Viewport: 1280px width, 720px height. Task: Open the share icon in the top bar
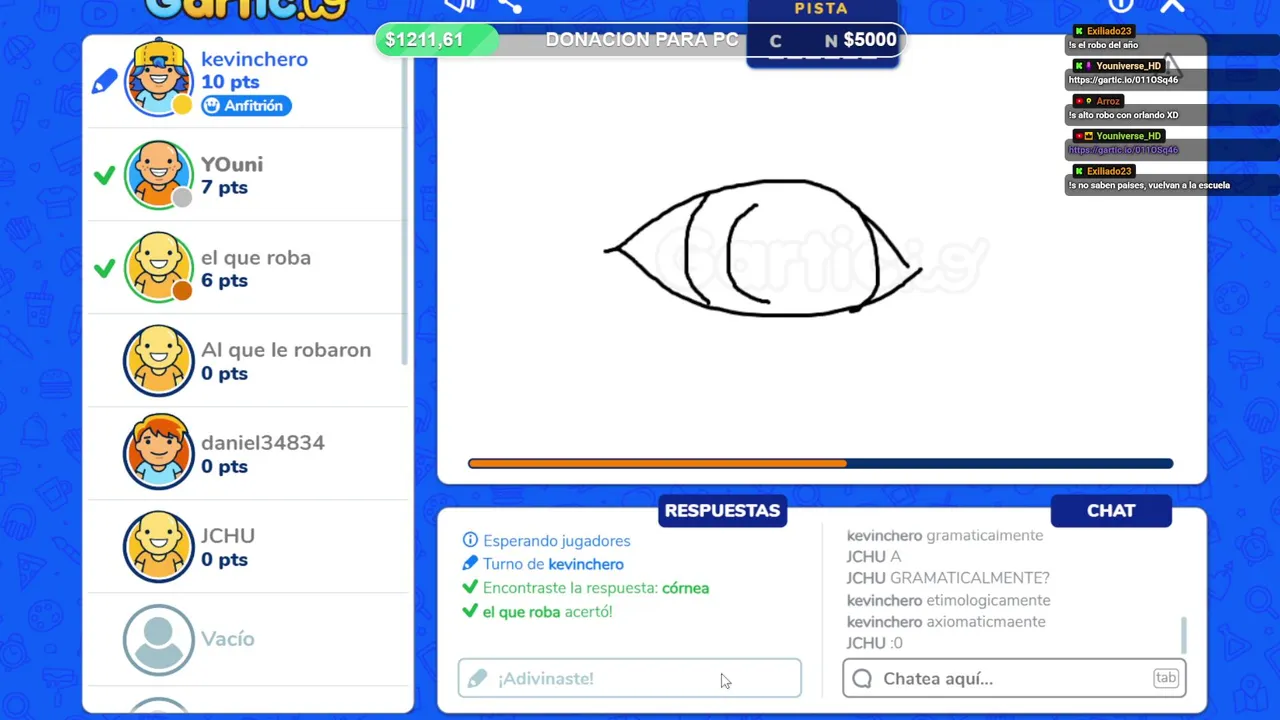click(x=510, y=5)
